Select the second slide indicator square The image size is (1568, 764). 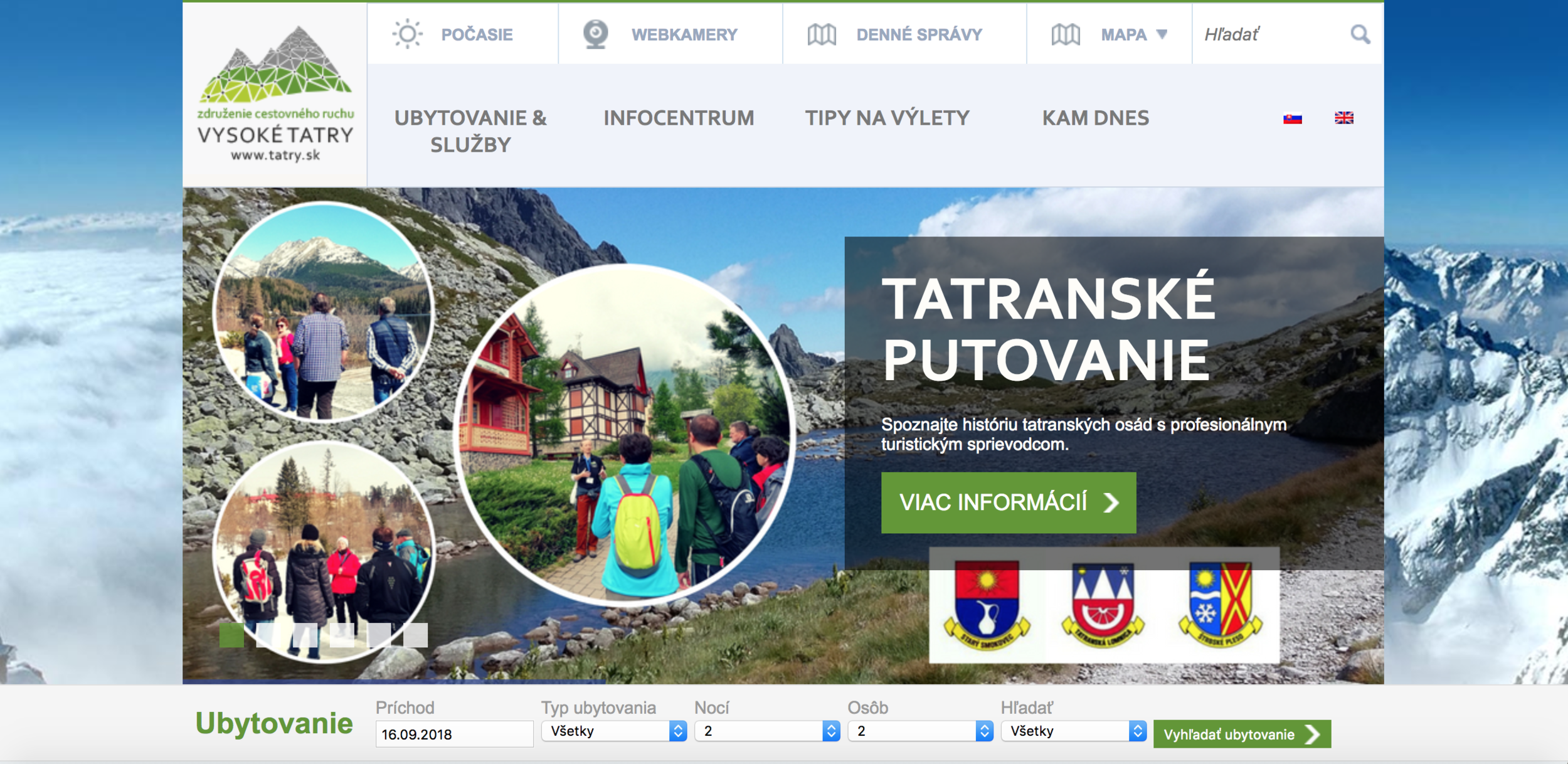268,635
